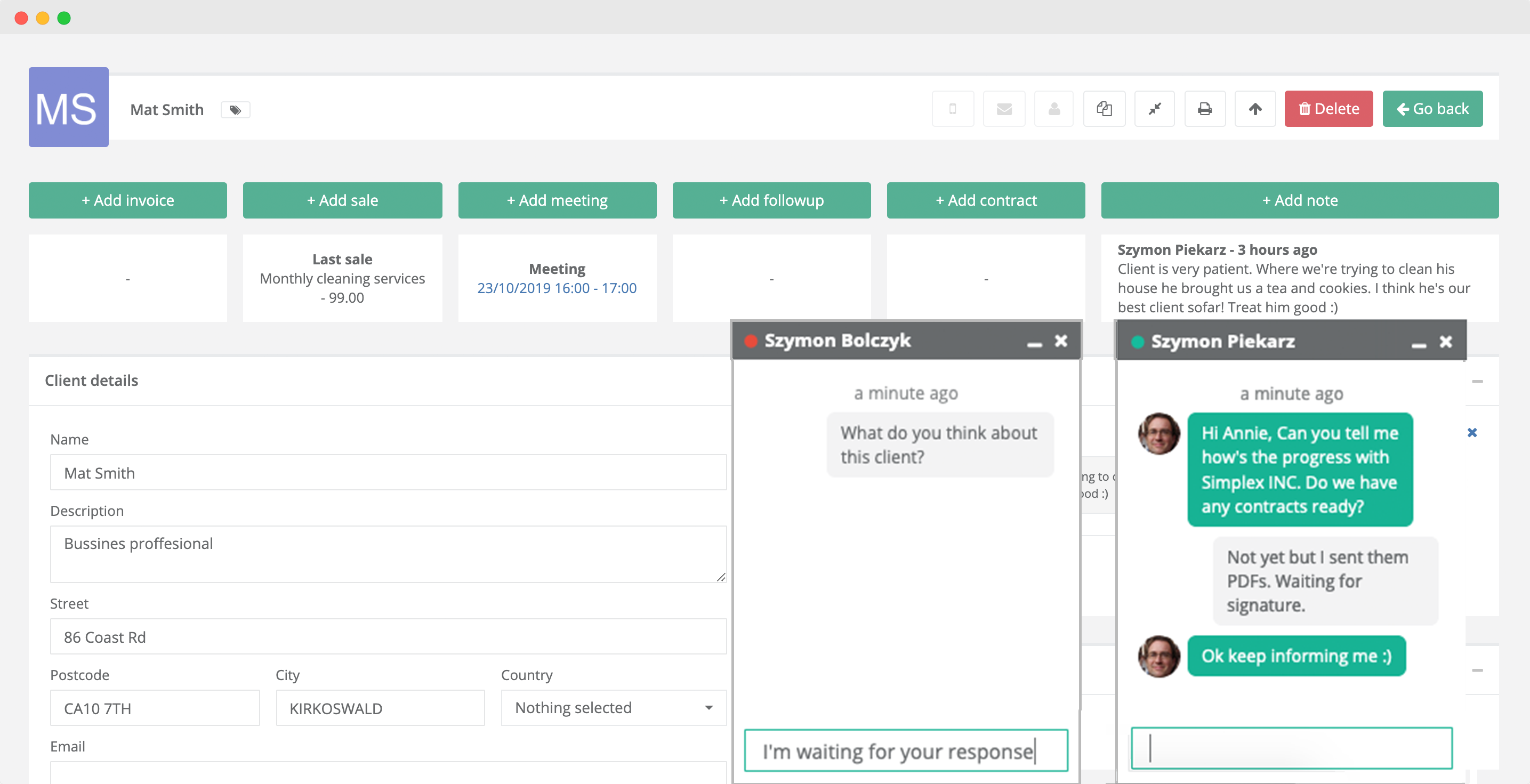
Task: Close the Szymon Piekarz chat window
Action: tap(1446, 342)
